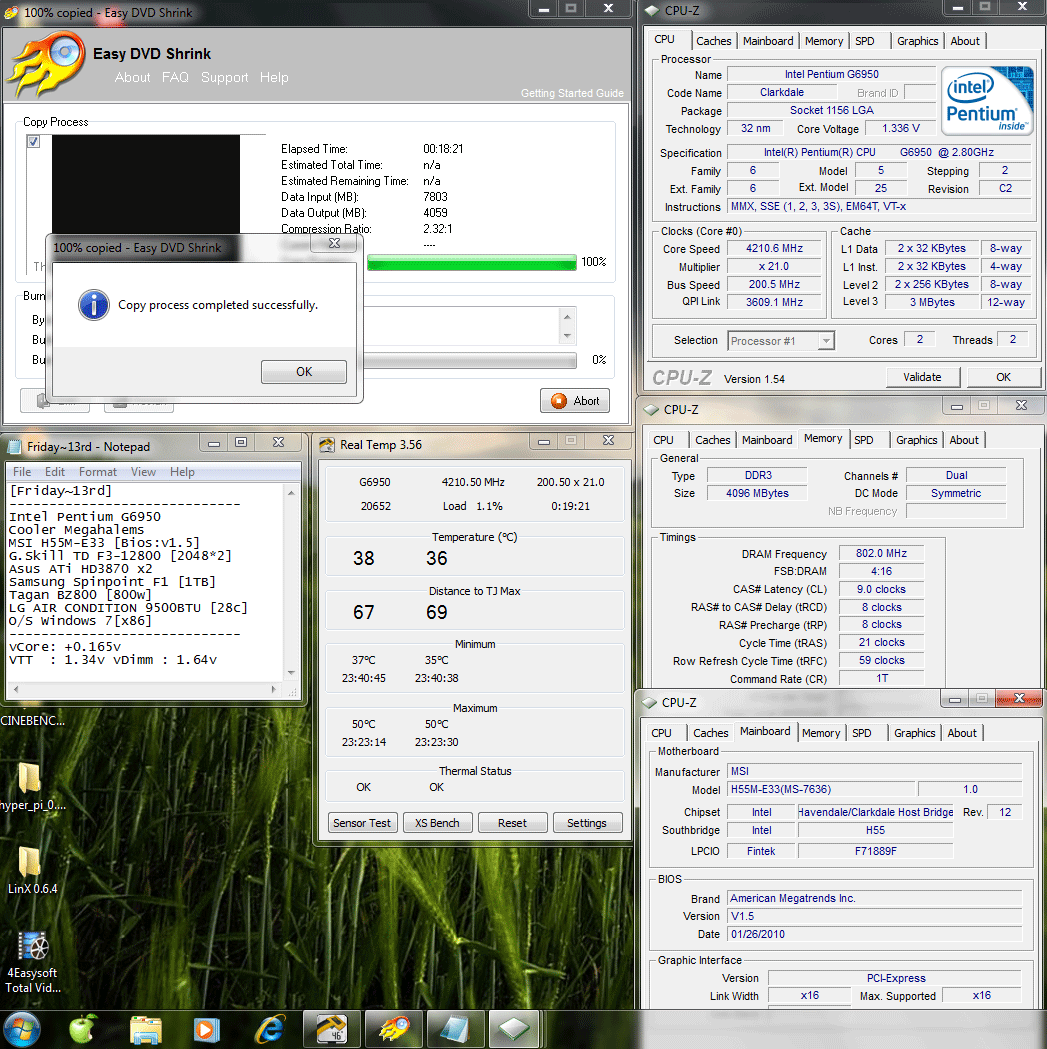
Task: Open the green apple taskbar icon
Action: [82, 1029]
